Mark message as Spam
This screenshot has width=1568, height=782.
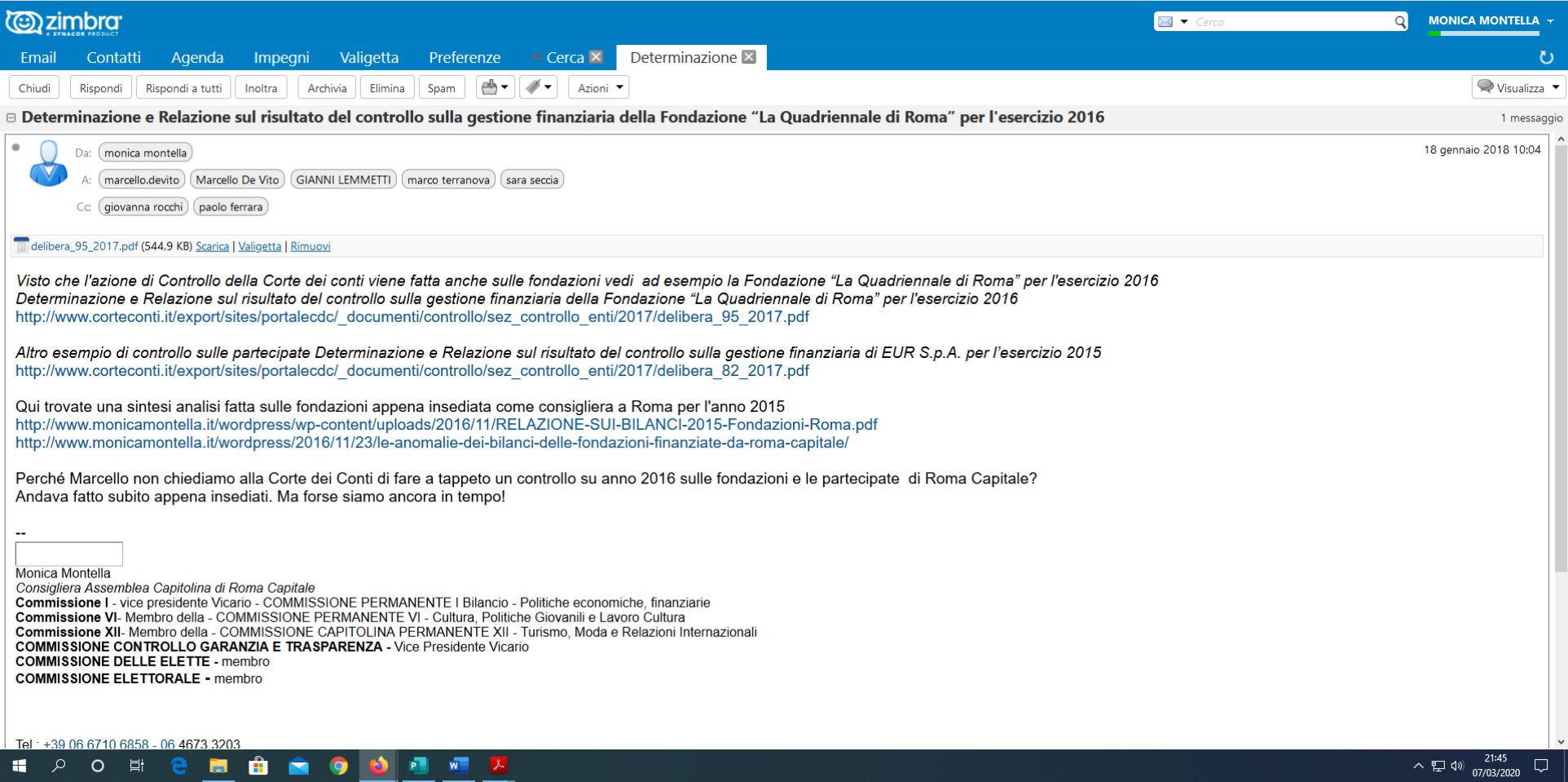(x=442, y=88)
